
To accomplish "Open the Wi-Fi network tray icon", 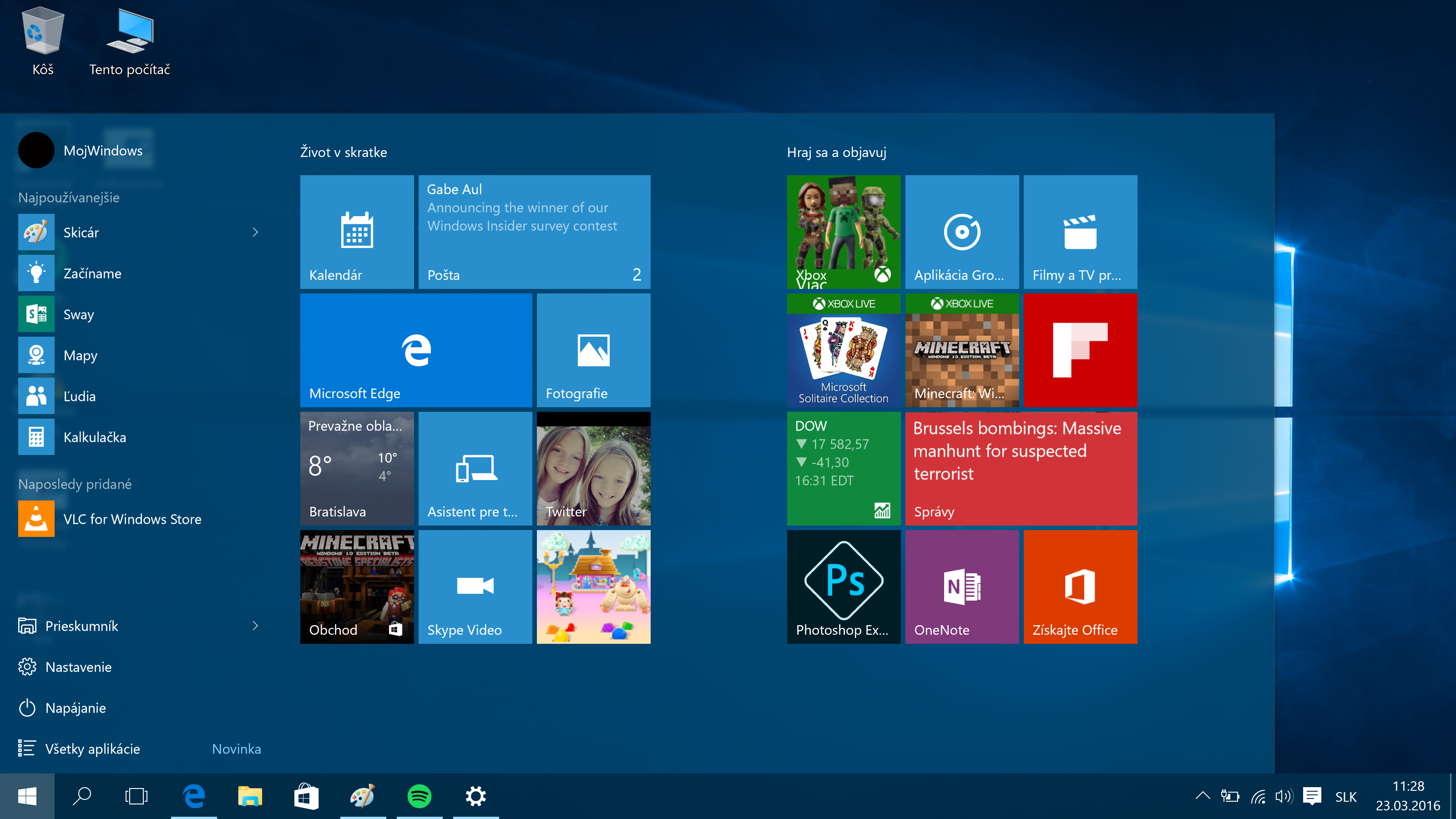I will tap(1258, 796).
